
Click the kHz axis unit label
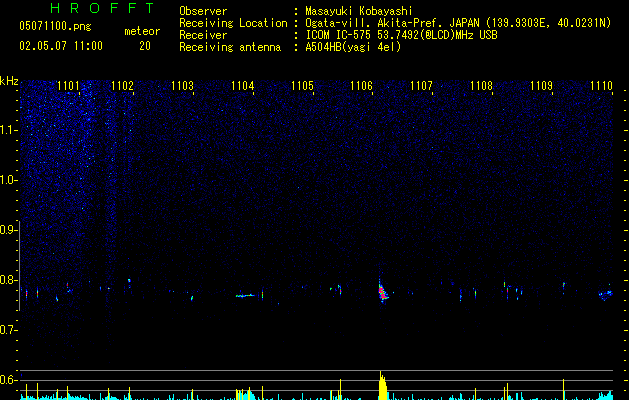[x=9, y=81]
